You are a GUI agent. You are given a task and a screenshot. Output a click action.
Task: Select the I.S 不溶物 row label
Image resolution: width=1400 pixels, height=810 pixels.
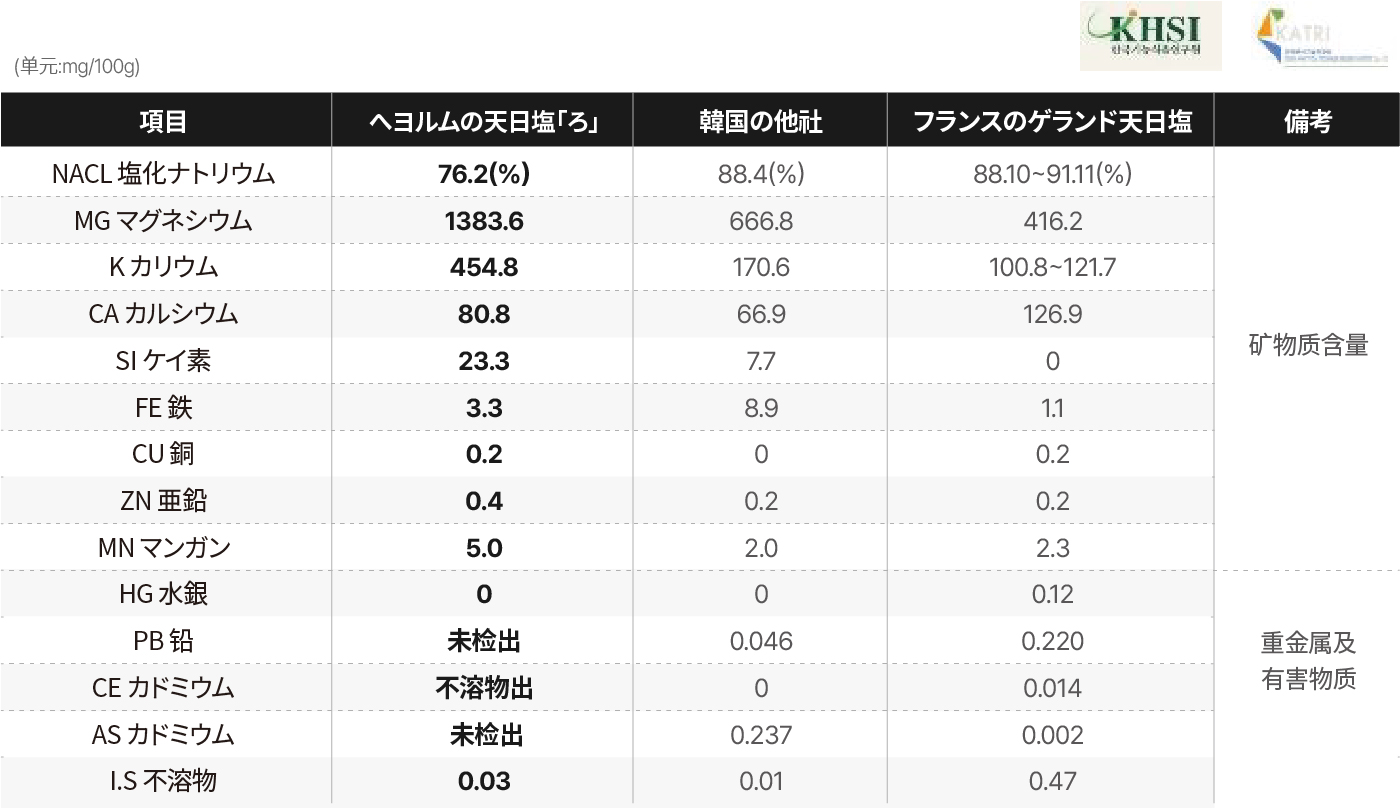(164, 781)
